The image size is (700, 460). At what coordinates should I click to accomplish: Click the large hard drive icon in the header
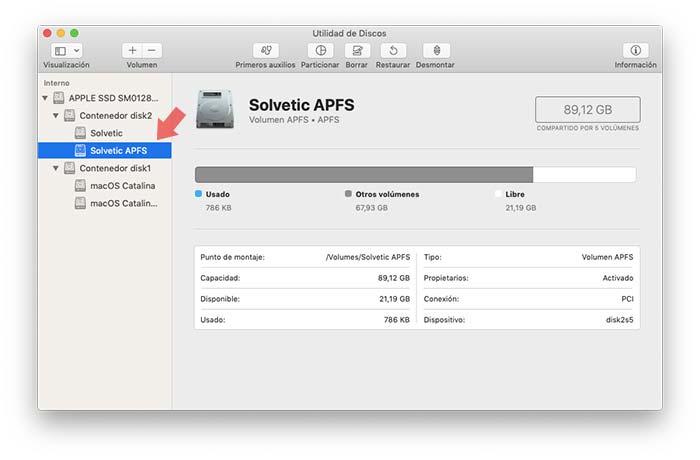click(215, 109)
